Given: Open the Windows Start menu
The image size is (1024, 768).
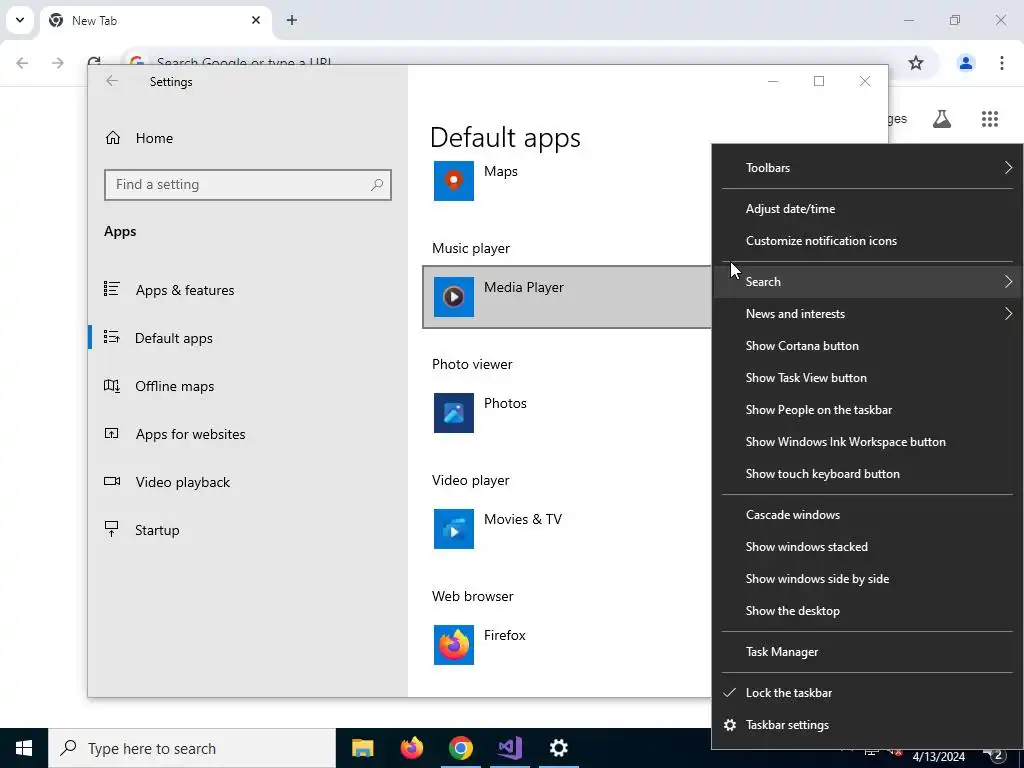Looking at the screenshot, I should click(x=24, y=748).
